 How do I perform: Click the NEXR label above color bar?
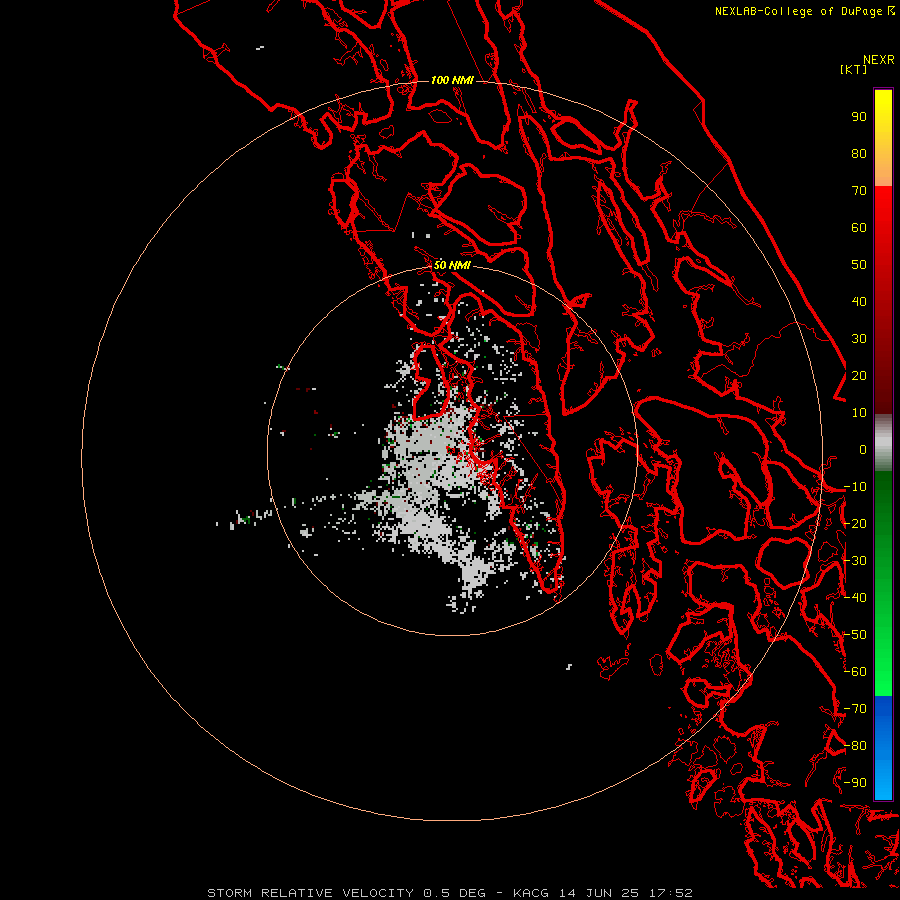(x=879, y=60)
